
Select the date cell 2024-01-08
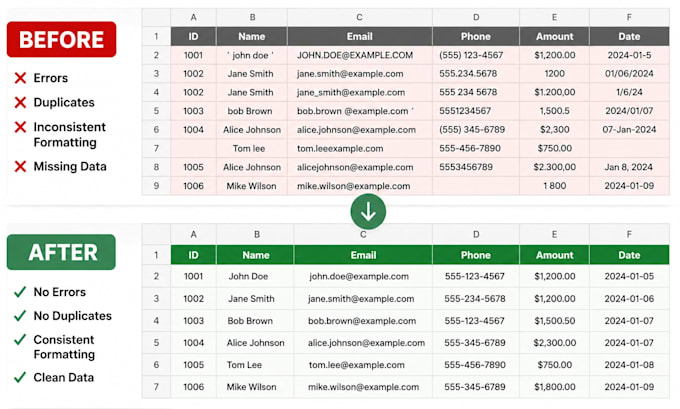(x=629, y=365)
